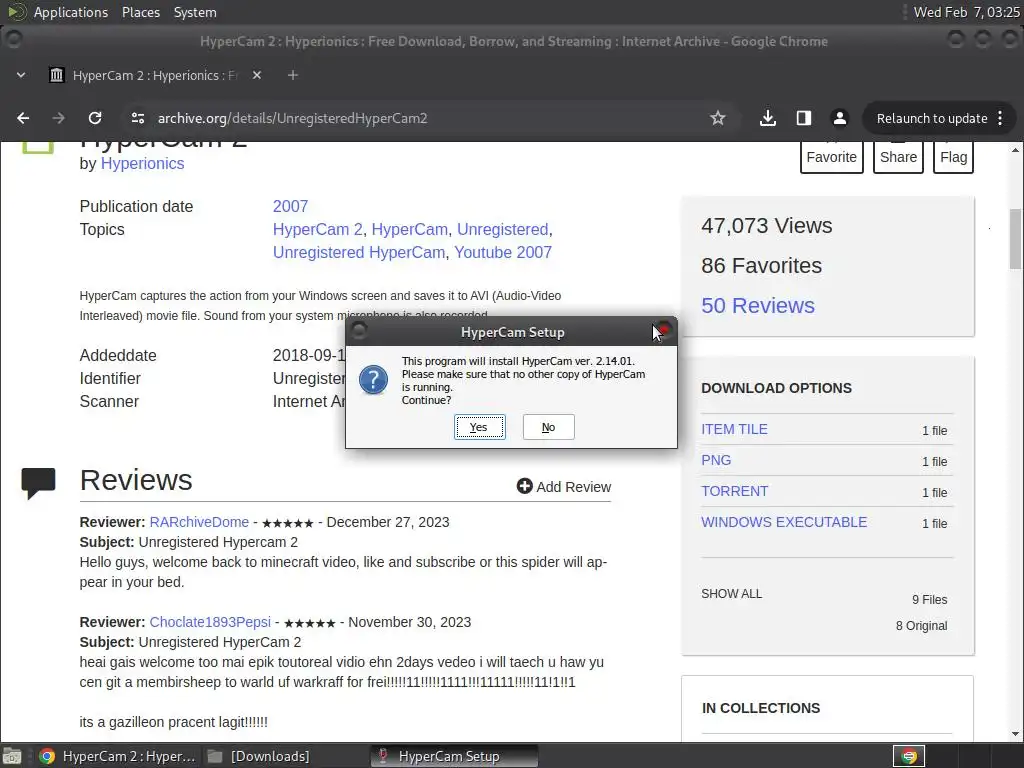The image size is (1024, 768).
Task: Open reviewer RARchiveDome profile
Action: [199, 522]
